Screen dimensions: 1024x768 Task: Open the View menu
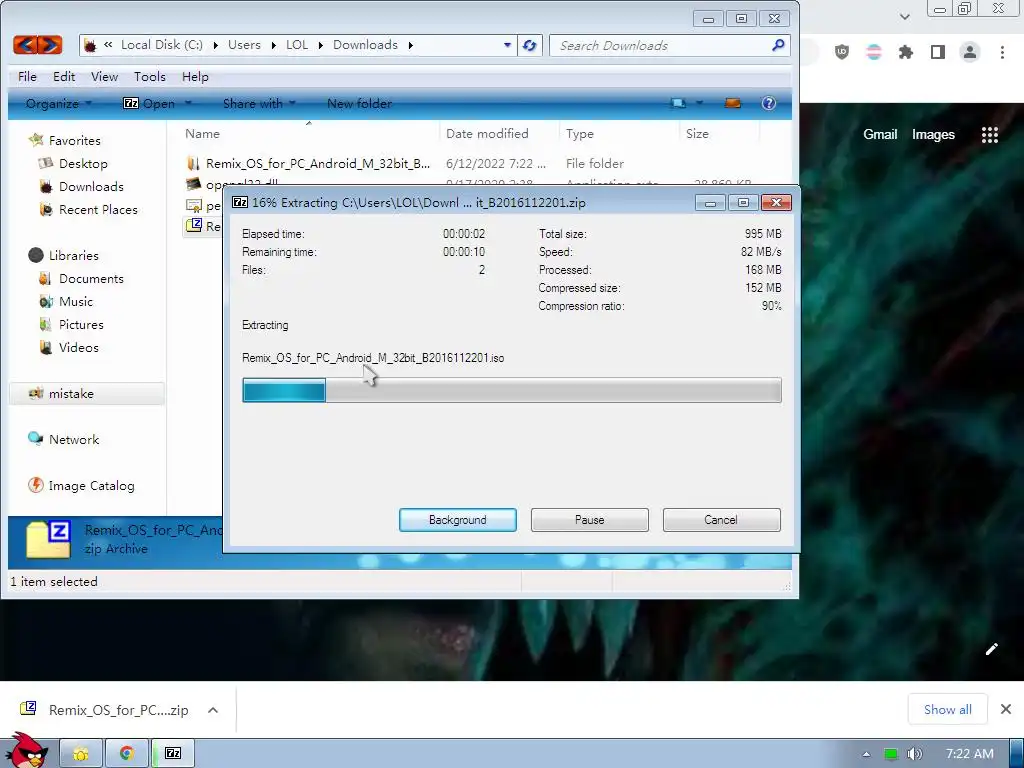pyautogui.click(x=104, y=76)
